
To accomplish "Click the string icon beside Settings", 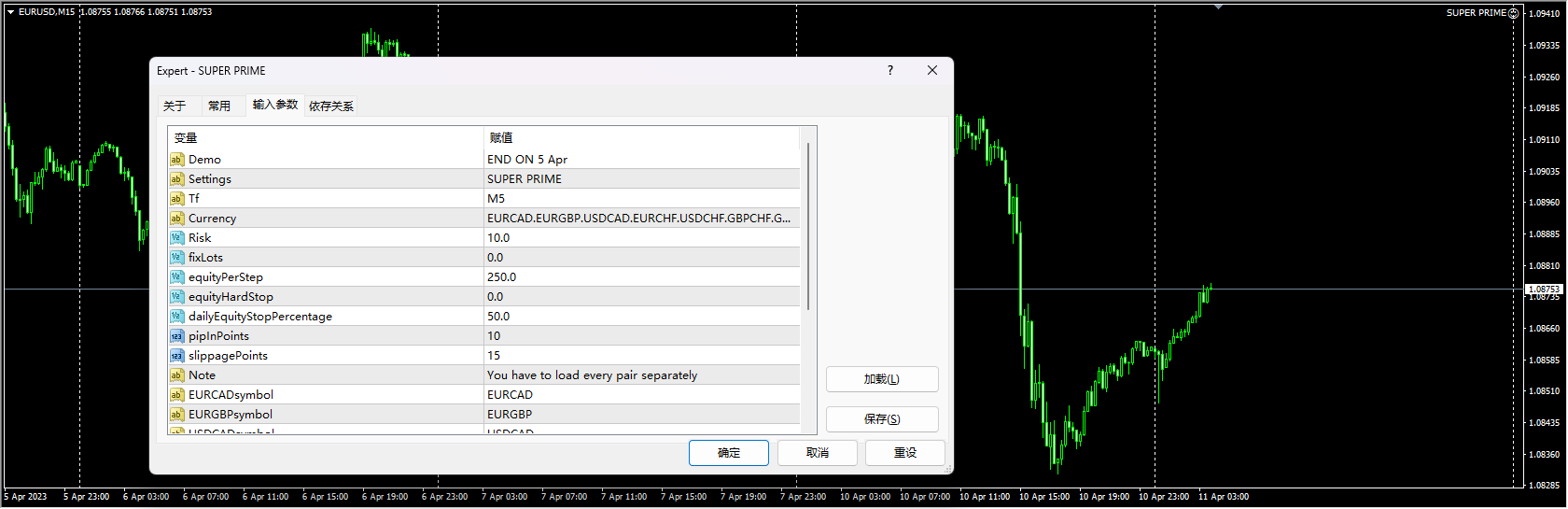I will (176, 179).
